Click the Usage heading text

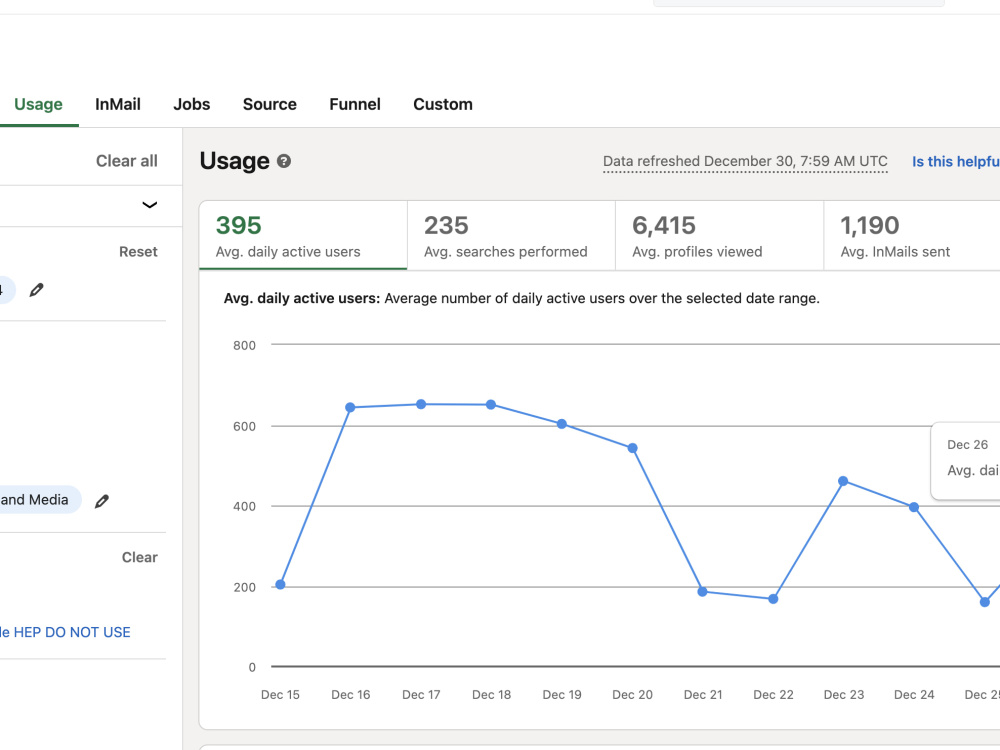pos(235,161)
